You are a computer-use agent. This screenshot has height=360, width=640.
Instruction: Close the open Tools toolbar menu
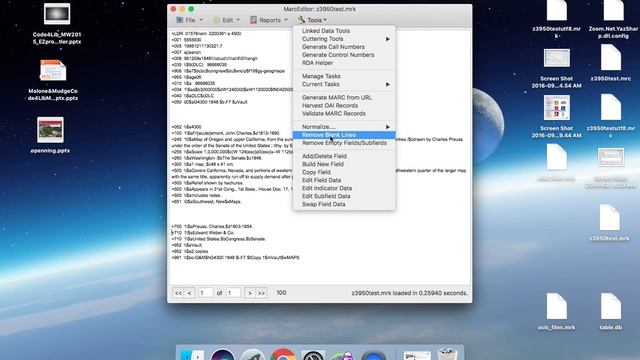(x=312, y=20)
